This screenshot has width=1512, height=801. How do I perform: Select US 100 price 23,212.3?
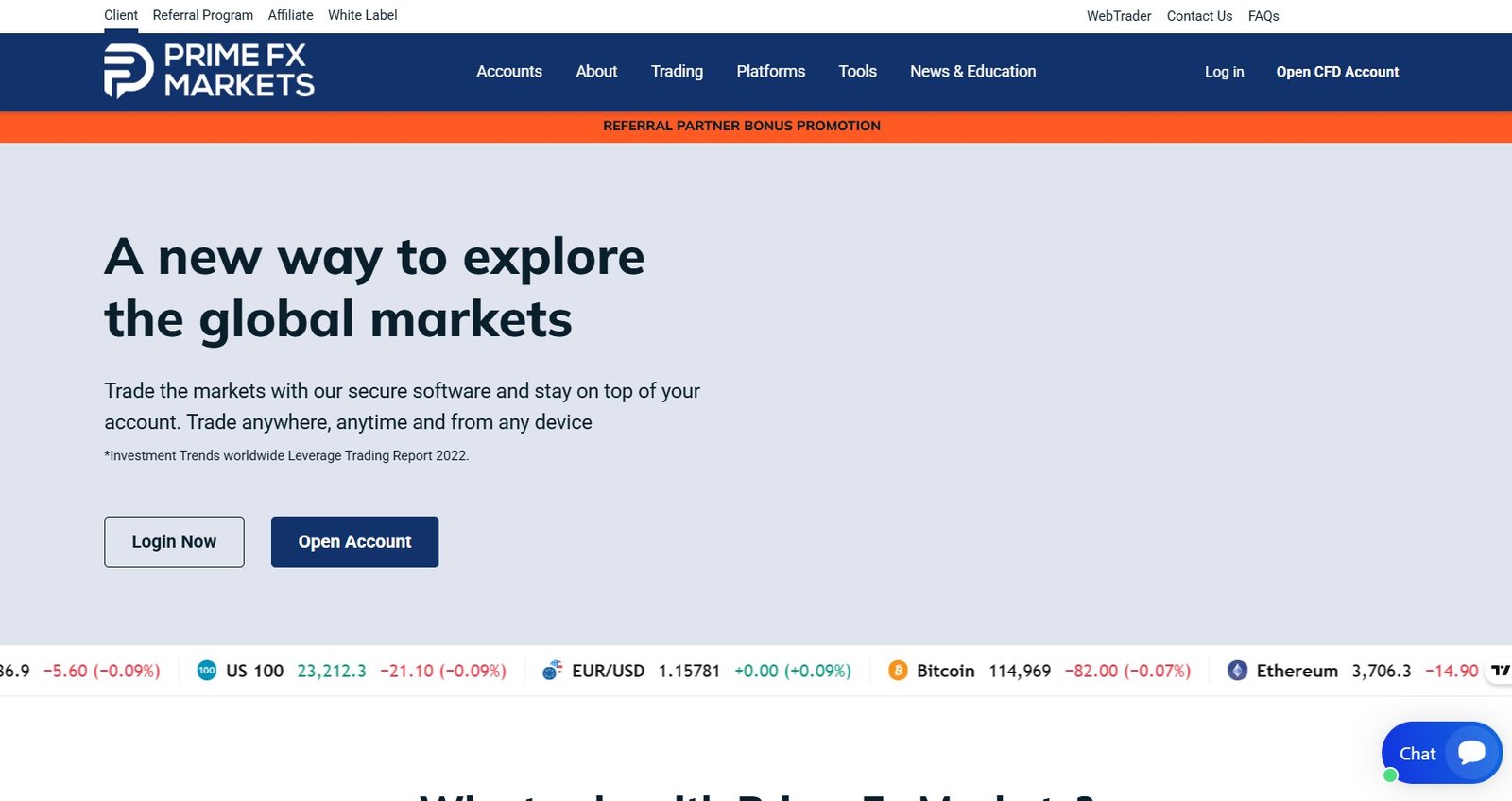(x=332, y=671)
